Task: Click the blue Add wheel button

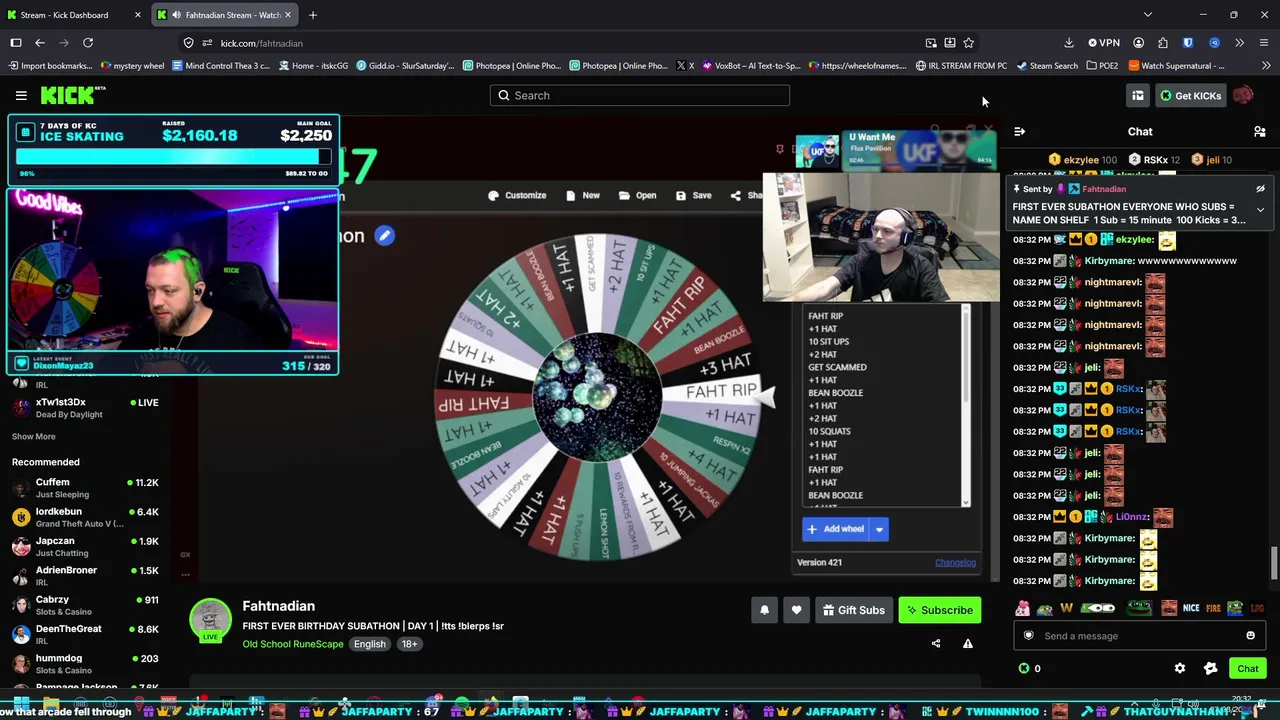Action: point(836,529)
